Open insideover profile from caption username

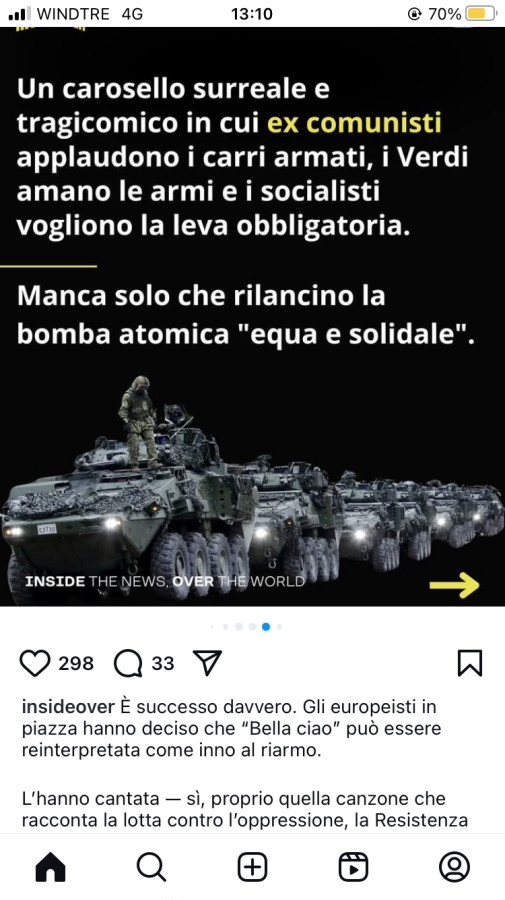point(68,707)
